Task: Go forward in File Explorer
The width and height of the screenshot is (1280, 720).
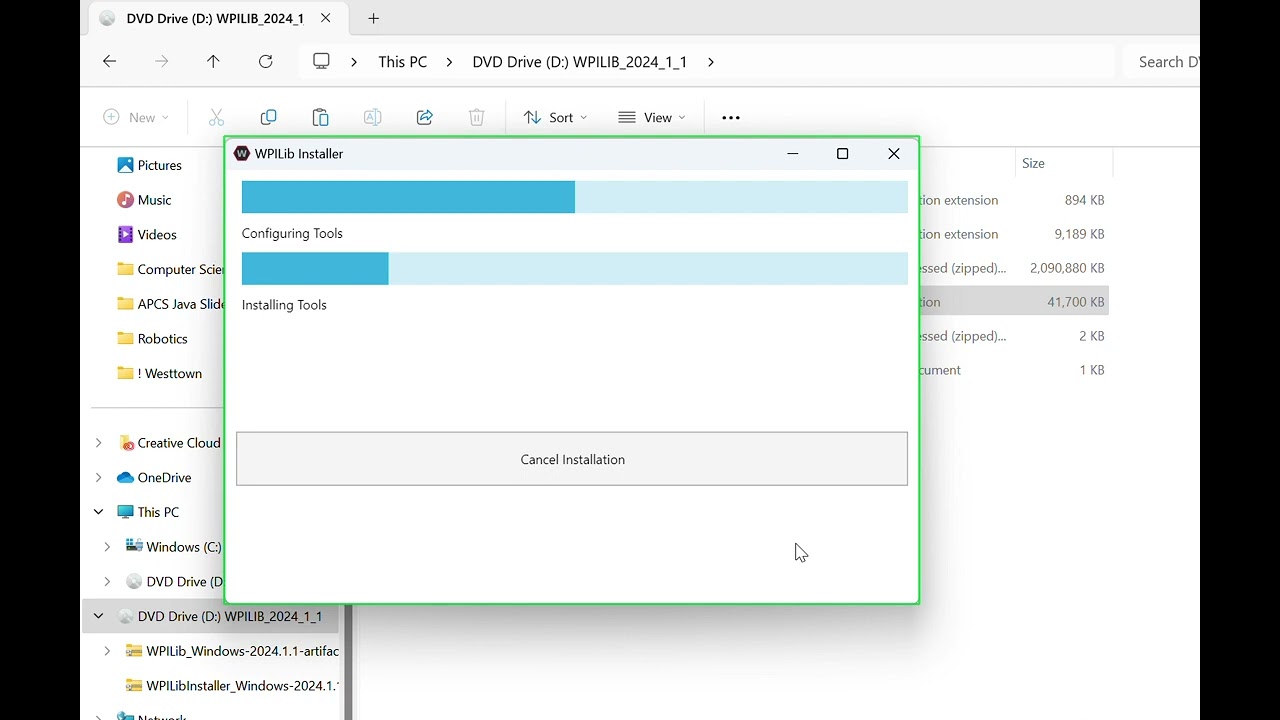Action: [x=162, y=61]
